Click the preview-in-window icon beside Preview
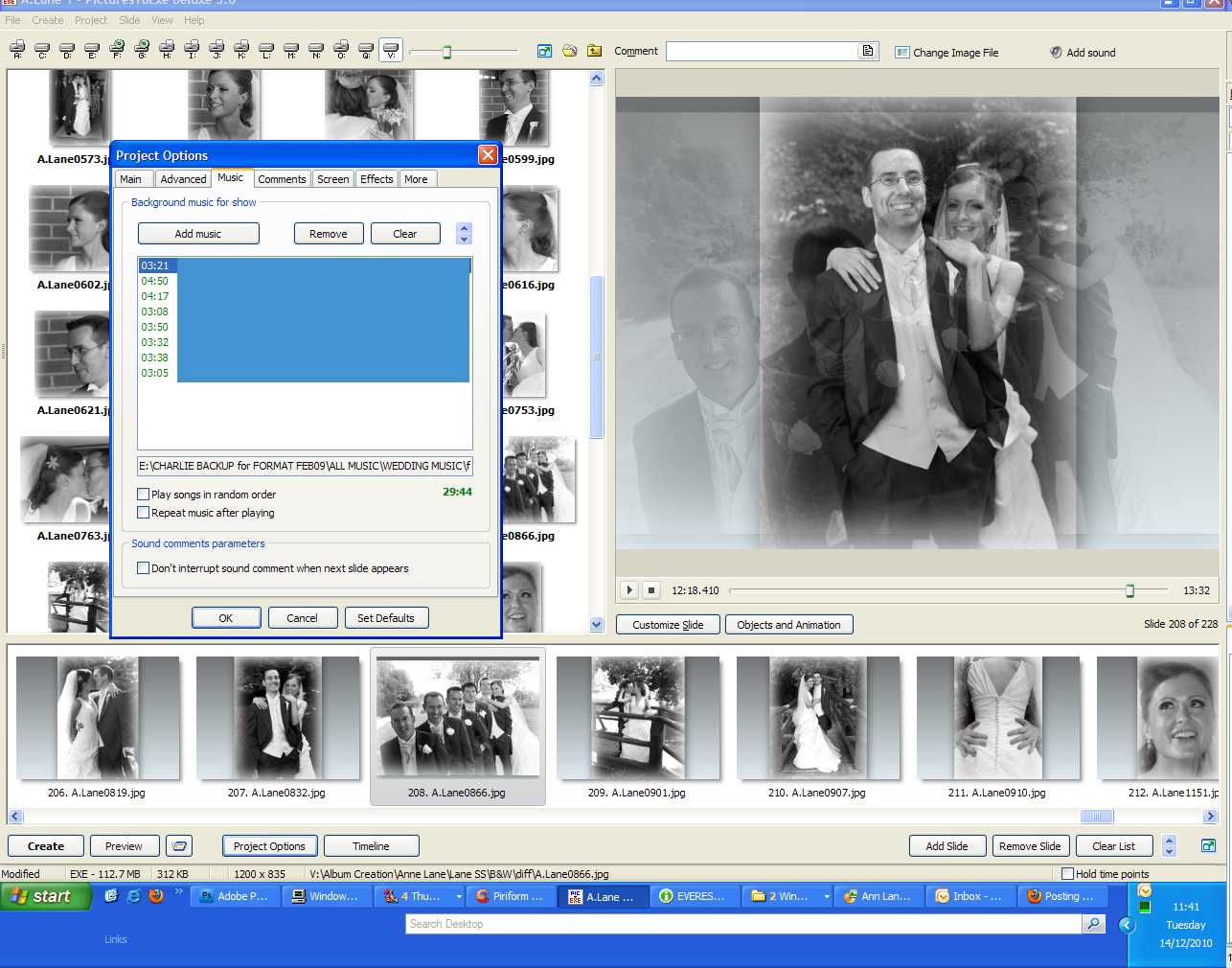 [179, 846]
